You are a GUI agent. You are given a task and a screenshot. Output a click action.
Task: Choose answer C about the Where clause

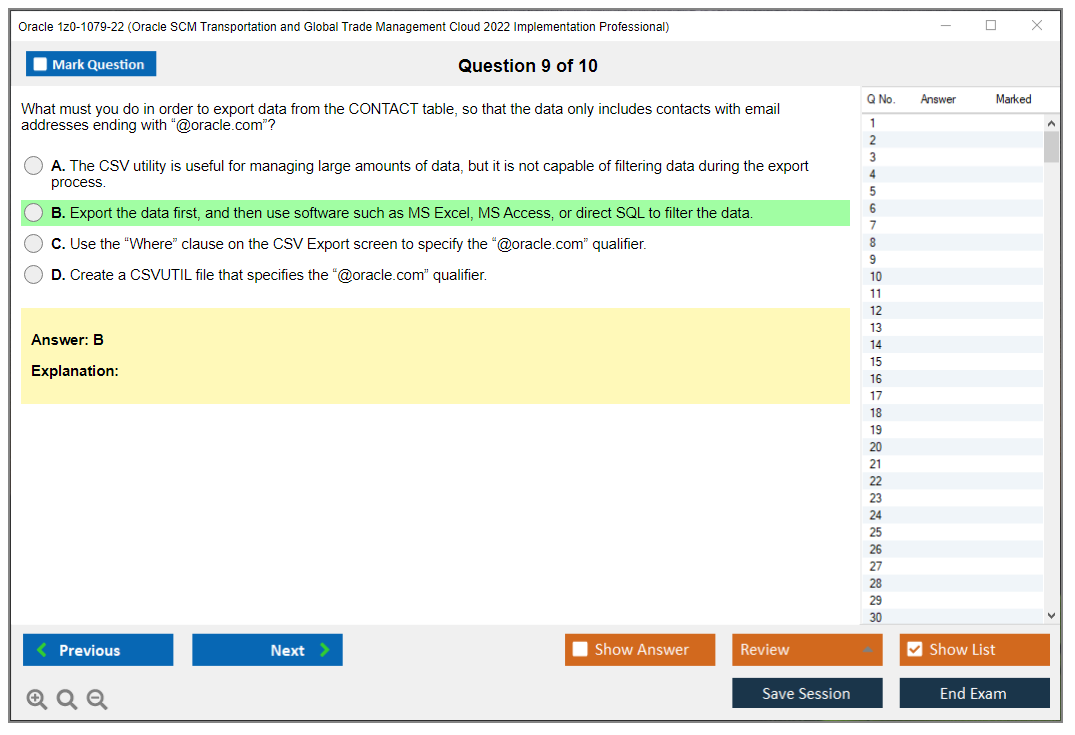(x=34, y=244)
